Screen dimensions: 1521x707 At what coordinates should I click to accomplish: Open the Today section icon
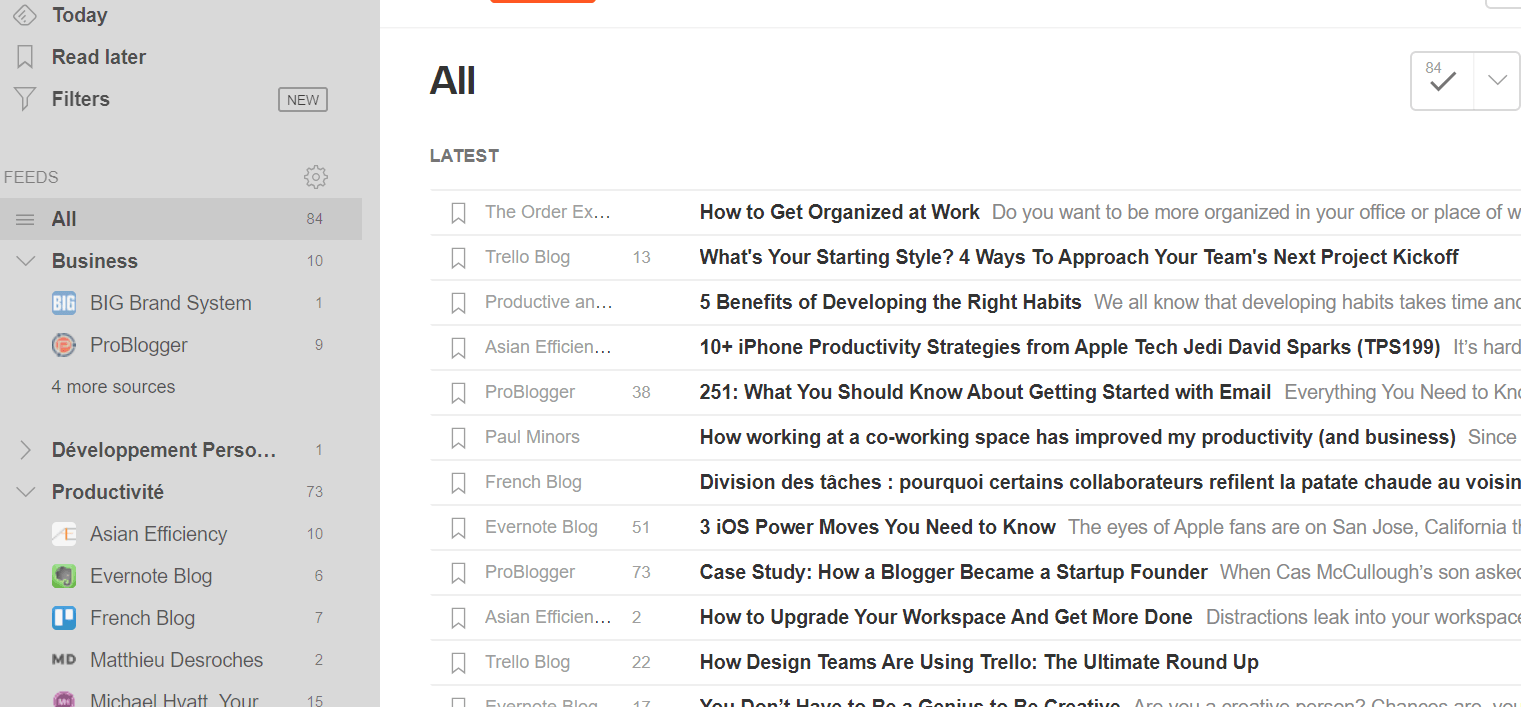pyautogui.click(x=25, y=15)
